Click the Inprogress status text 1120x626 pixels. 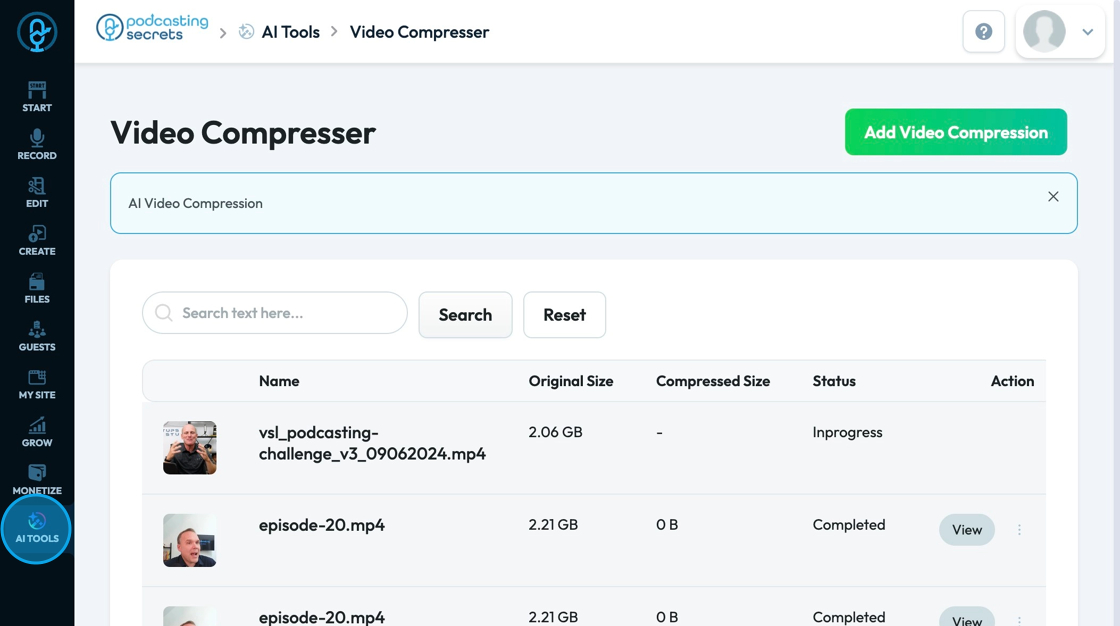(847, 432)
